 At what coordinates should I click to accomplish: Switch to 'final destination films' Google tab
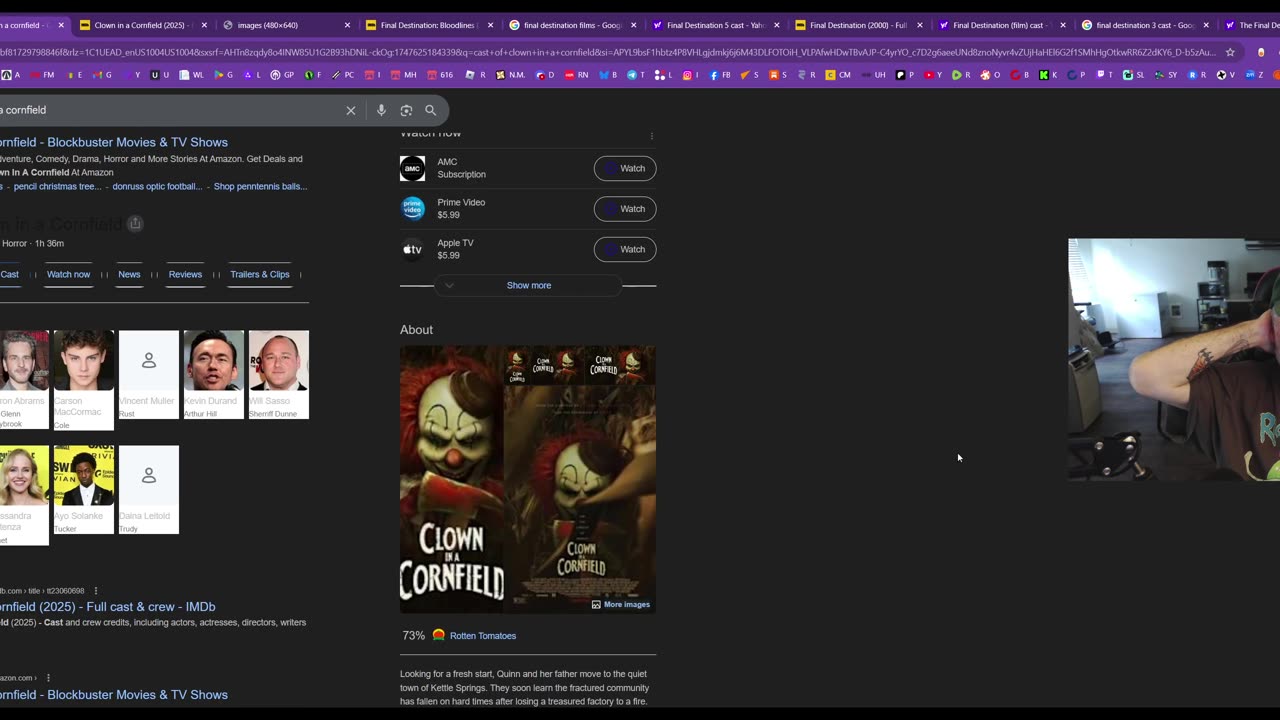pyautogui.click(x=572, y=25)
